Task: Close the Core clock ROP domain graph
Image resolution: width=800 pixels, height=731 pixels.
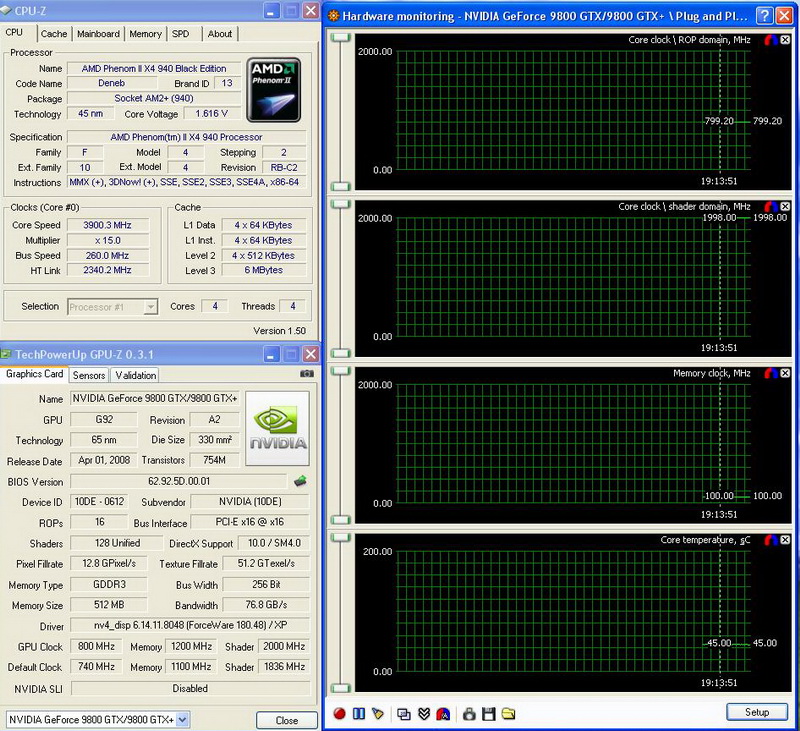Action: [785, 40]
